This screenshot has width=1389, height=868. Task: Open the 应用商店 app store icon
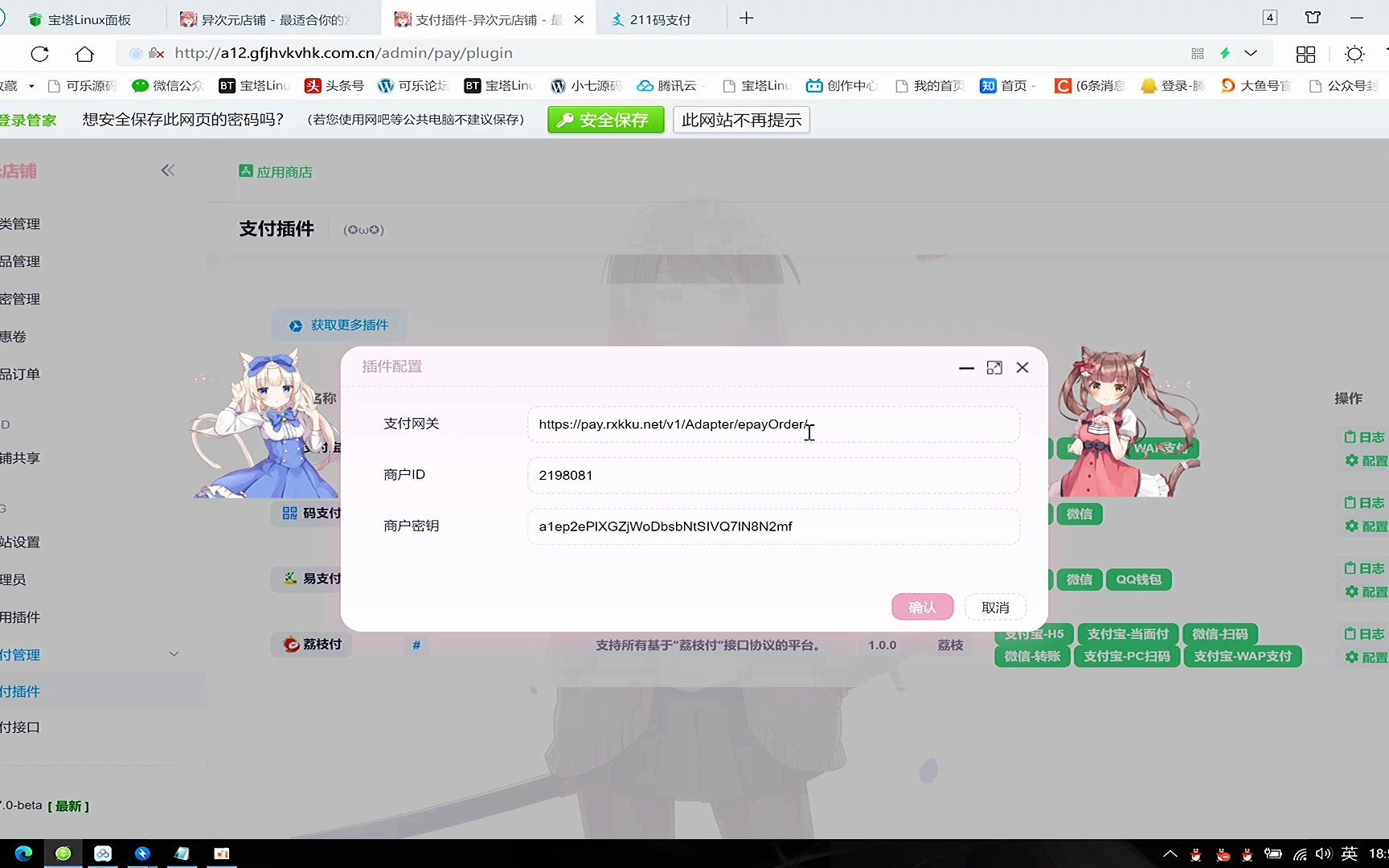pyautogui.click(x=246, y=171)
